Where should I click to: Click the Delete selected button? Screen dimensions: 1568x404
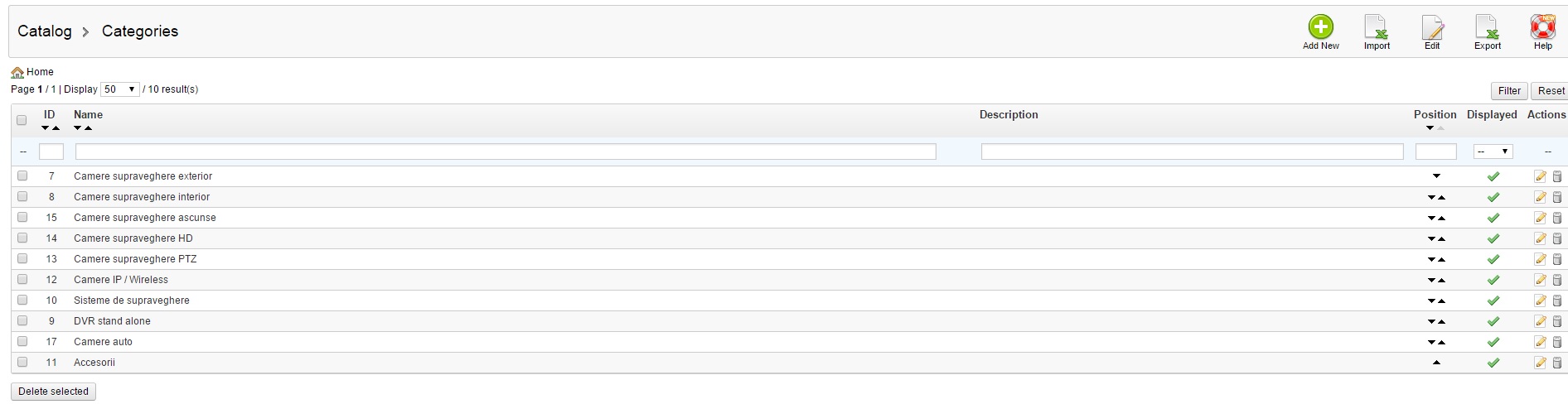point(53,392)
